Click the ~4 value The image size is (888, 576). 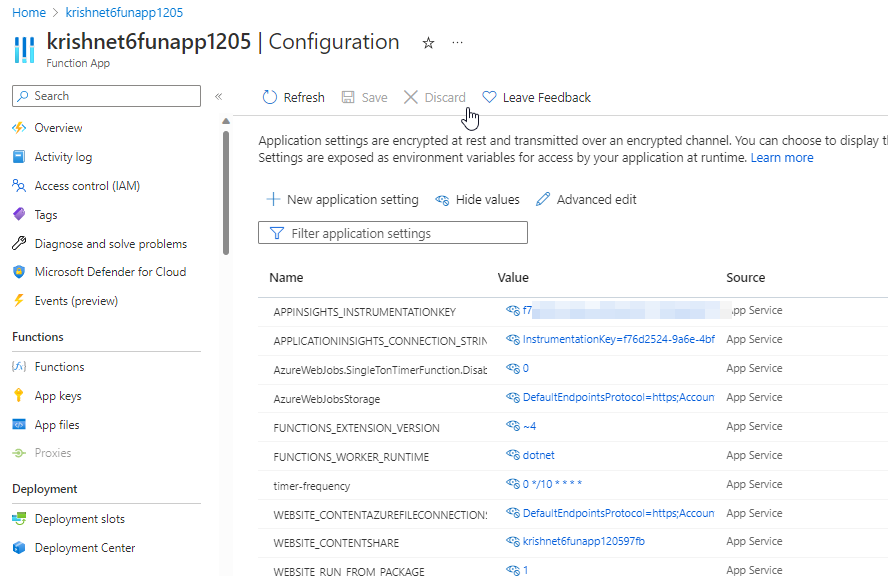click(529, 426)
